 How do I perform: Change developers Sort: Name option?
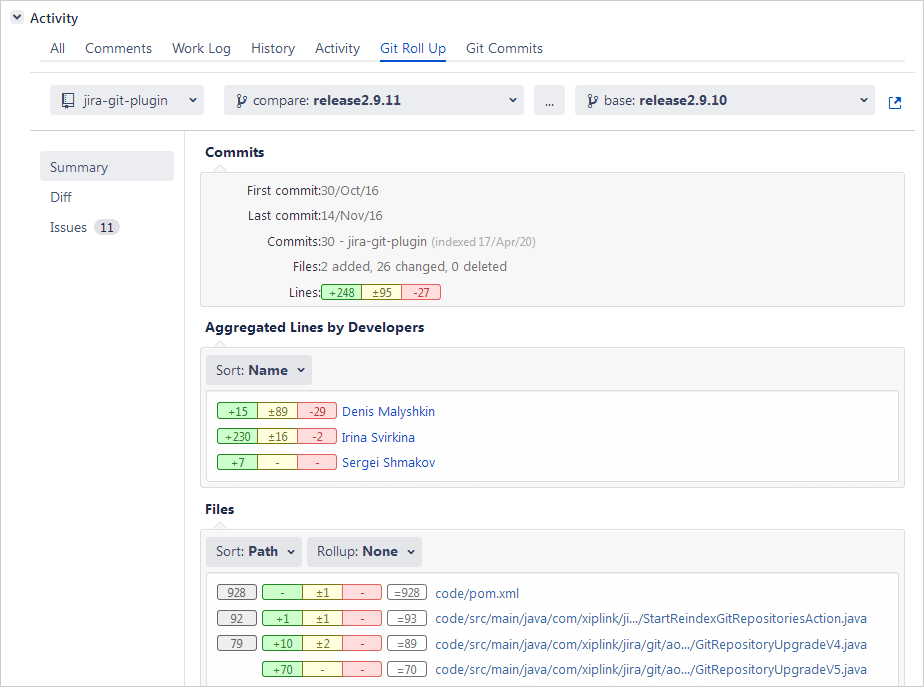click(259, 370)
